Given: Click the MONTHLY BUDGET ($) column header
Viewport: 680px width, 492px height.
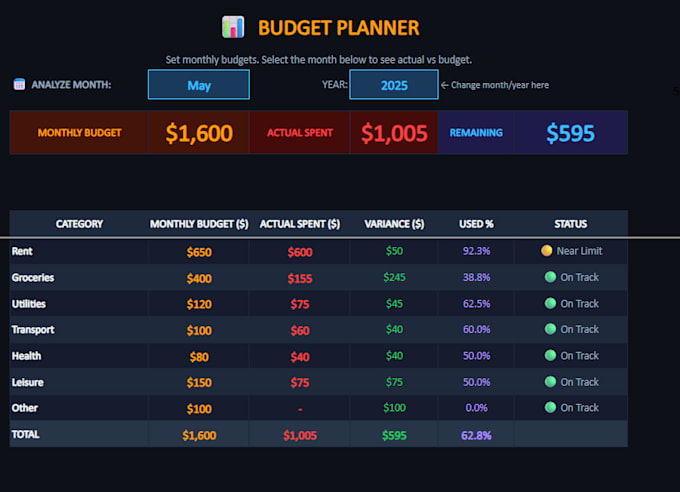Looking at the screenshot, I should coord(199,224).
